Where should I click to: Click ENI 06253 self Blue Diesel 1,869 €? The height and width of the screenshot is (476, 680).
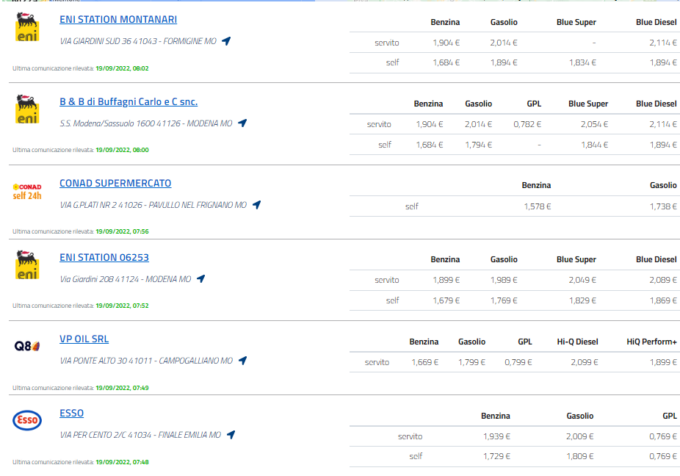click(x=663, y=300)
